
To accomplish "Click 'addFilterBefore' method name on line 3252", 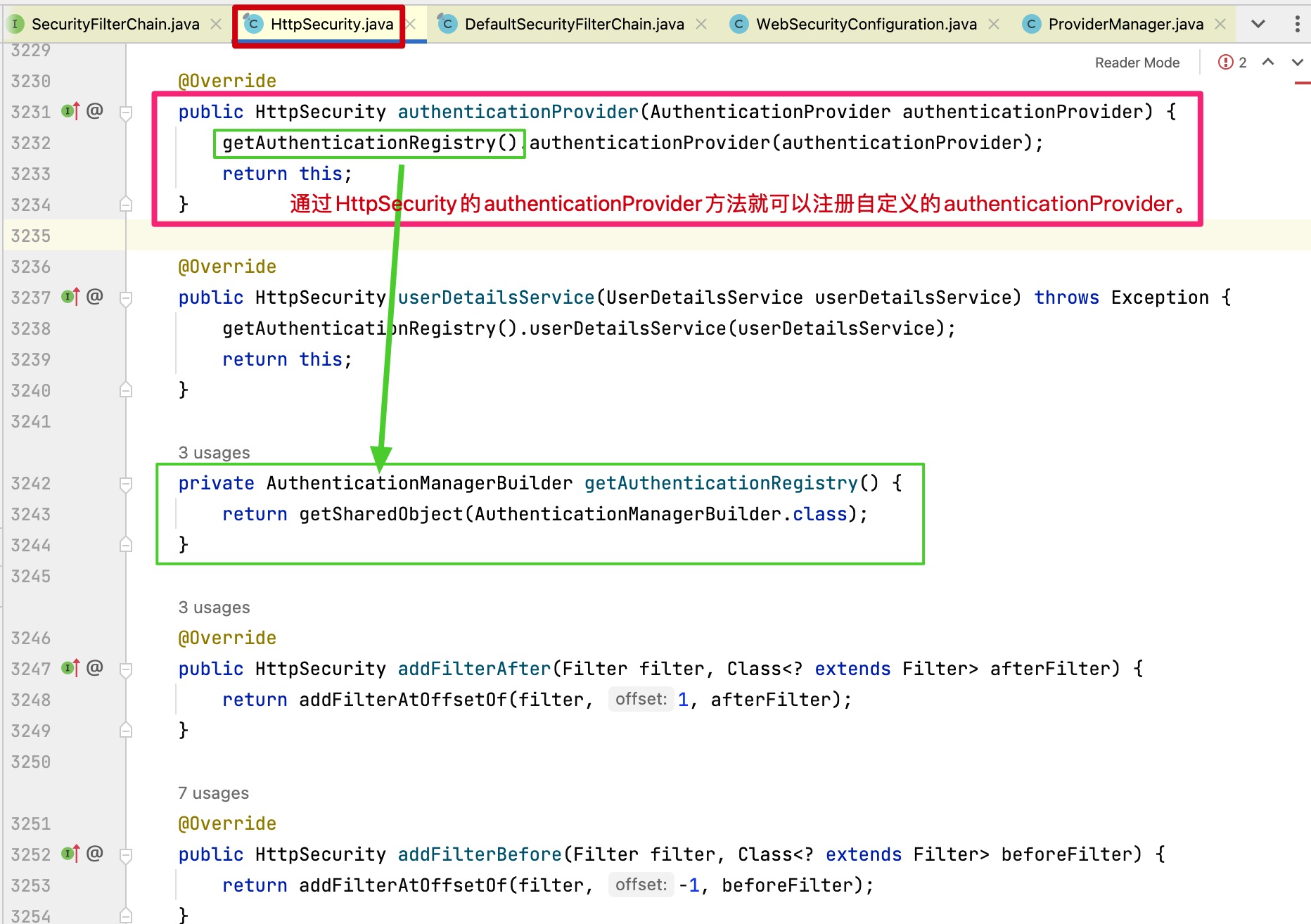I will point(480,854).
